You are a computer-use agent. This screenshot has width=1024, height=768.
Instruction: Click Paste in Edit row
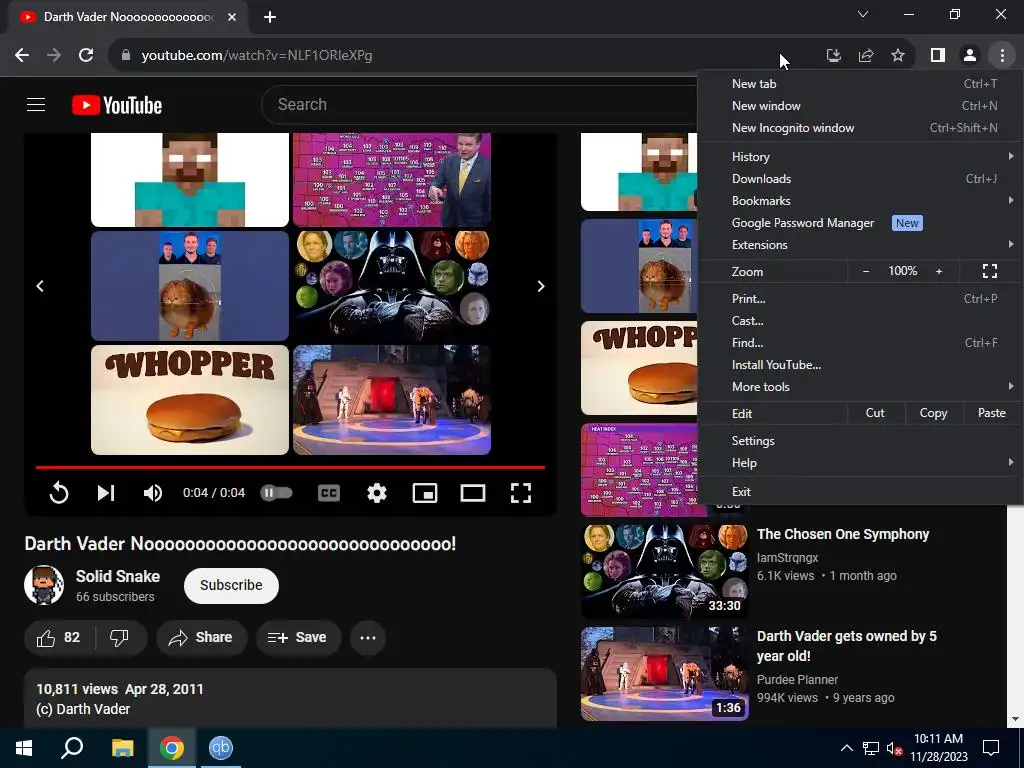click(991, 413)
